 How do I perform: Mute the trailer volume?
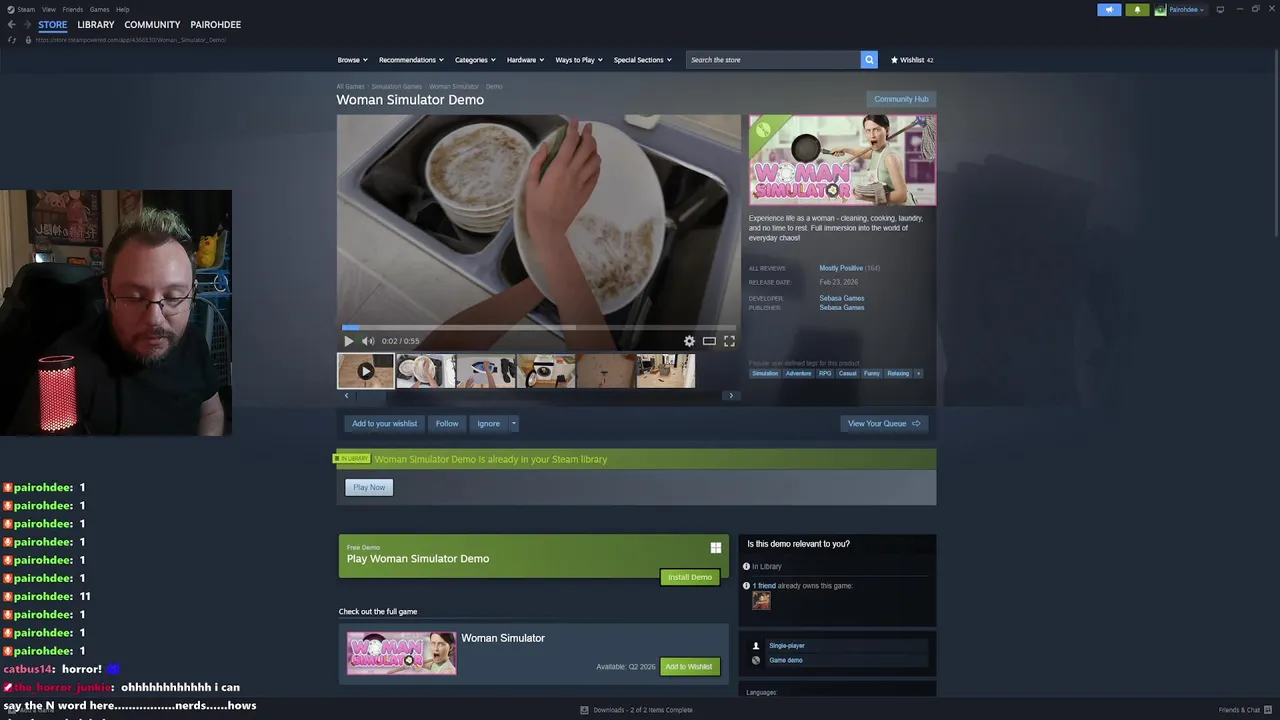tap(367, 341)
